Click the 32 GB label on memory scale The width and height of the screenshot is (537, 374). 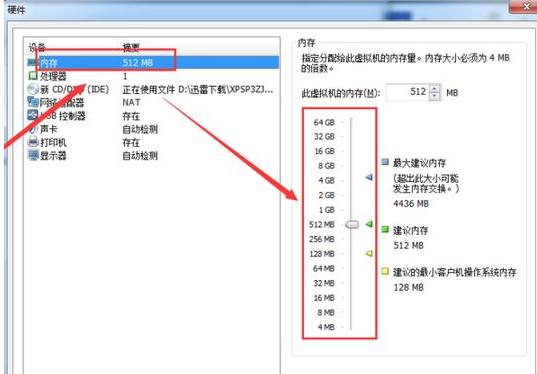pyautogui.click(x=324, y=137)
